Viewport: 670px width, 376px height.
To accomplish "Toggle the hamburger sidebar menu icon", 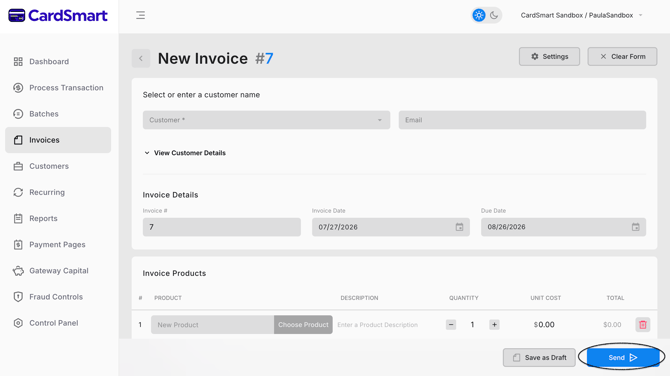I will point(141,15).
